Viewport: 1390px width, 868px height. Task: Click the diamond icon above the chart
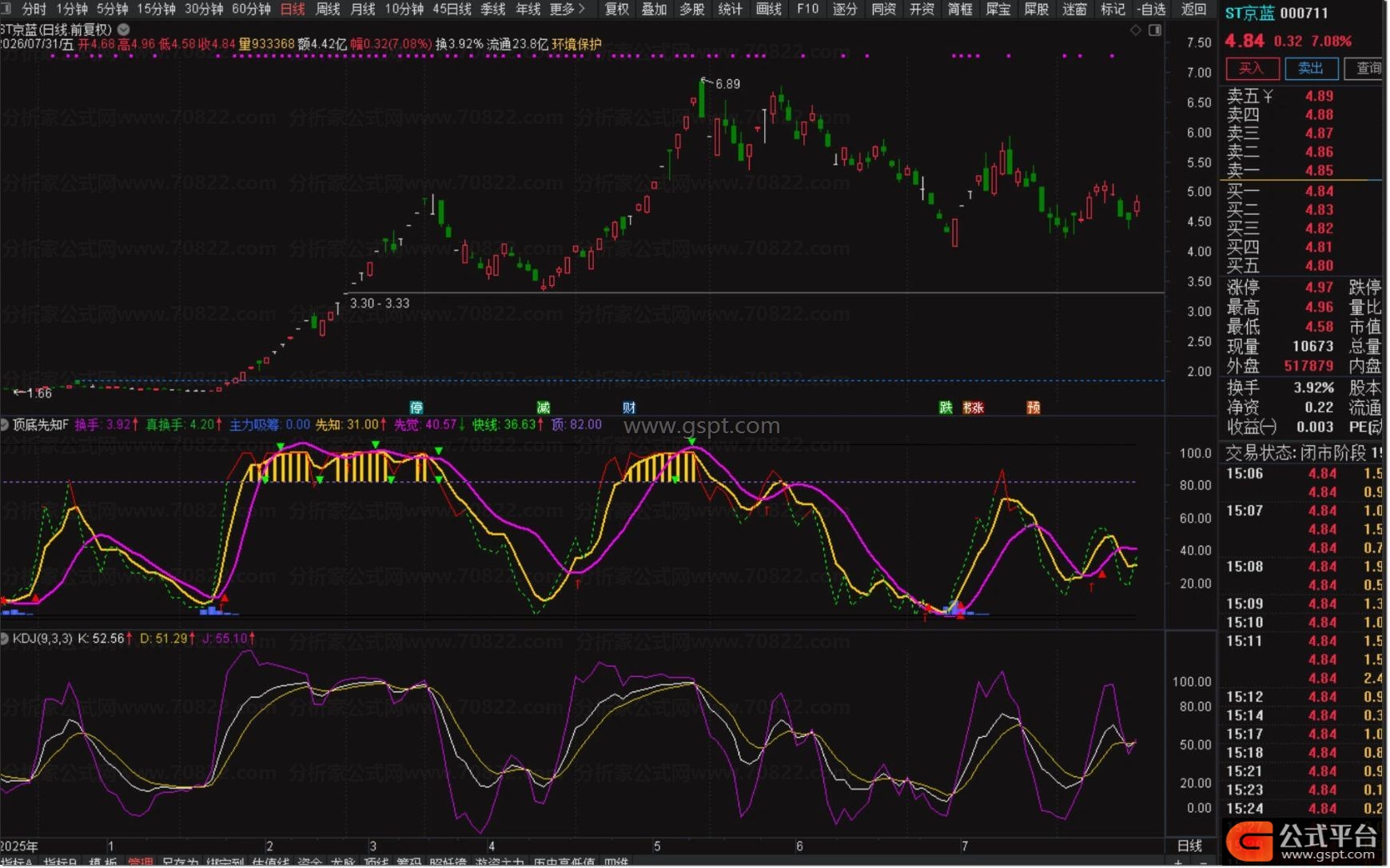(x=1136, y=30)
